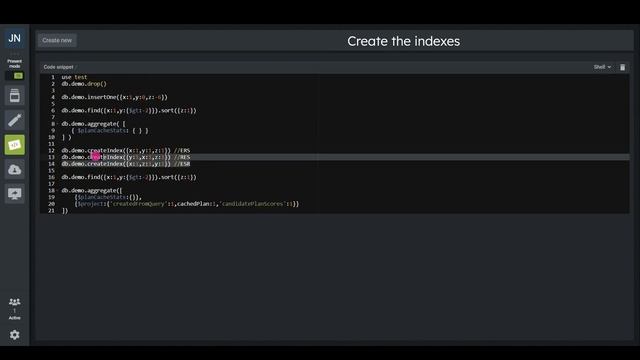Click the Create new button

pos(57,40)
